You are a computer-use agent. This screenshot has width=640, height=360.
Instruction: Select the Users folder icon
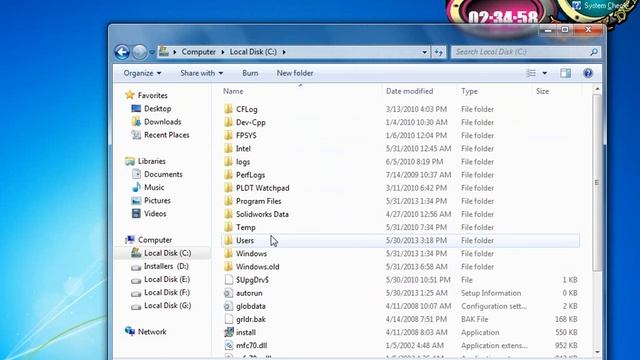point(229,240)
